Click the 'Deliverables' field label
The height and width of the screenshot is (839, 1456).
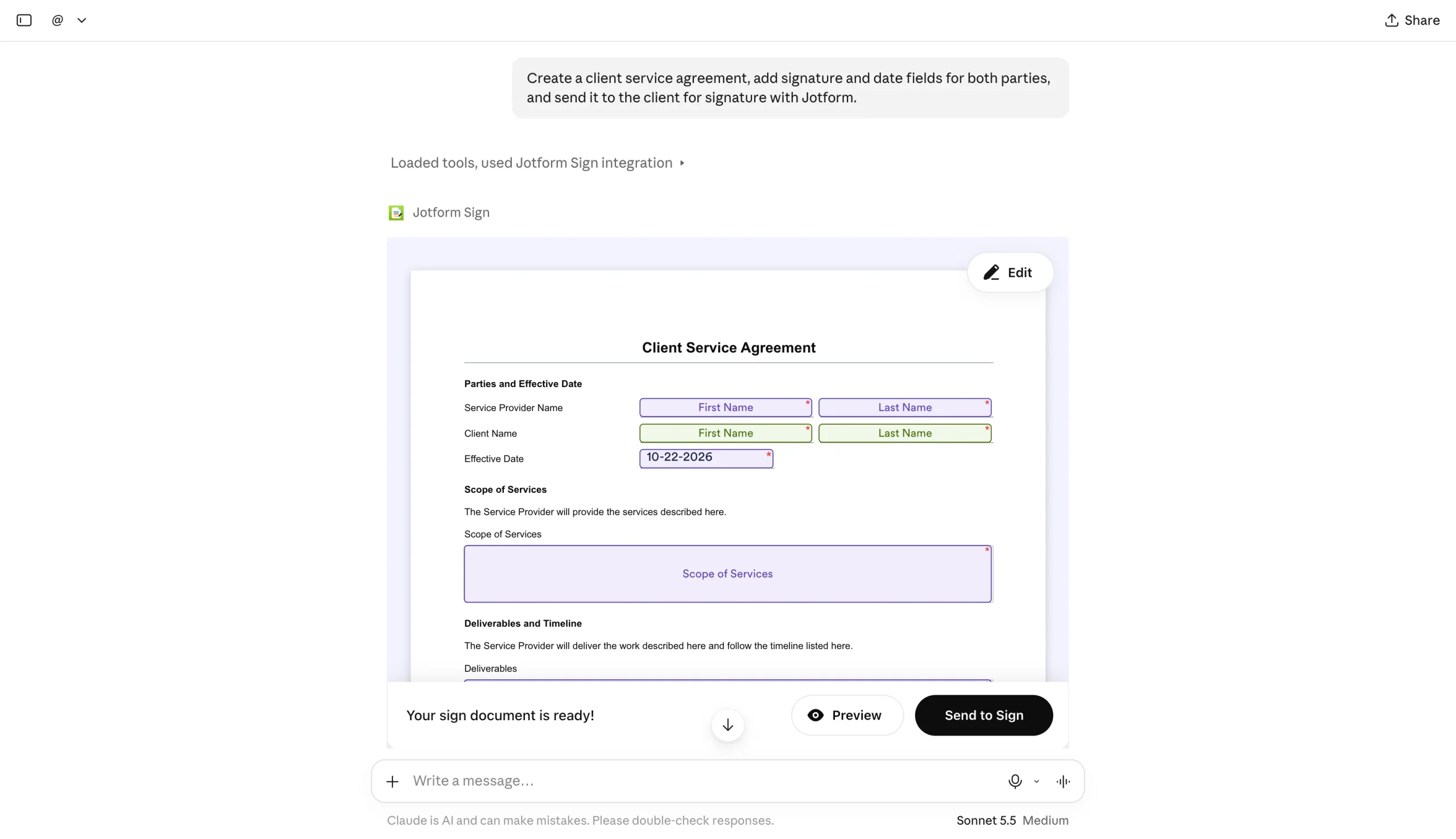tap(490, 668)
